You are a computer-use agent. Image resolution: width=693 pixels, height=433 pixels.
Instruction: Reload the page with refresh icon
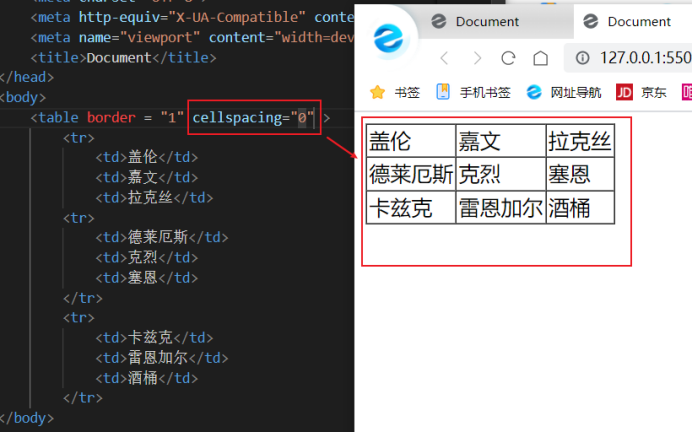508,58
